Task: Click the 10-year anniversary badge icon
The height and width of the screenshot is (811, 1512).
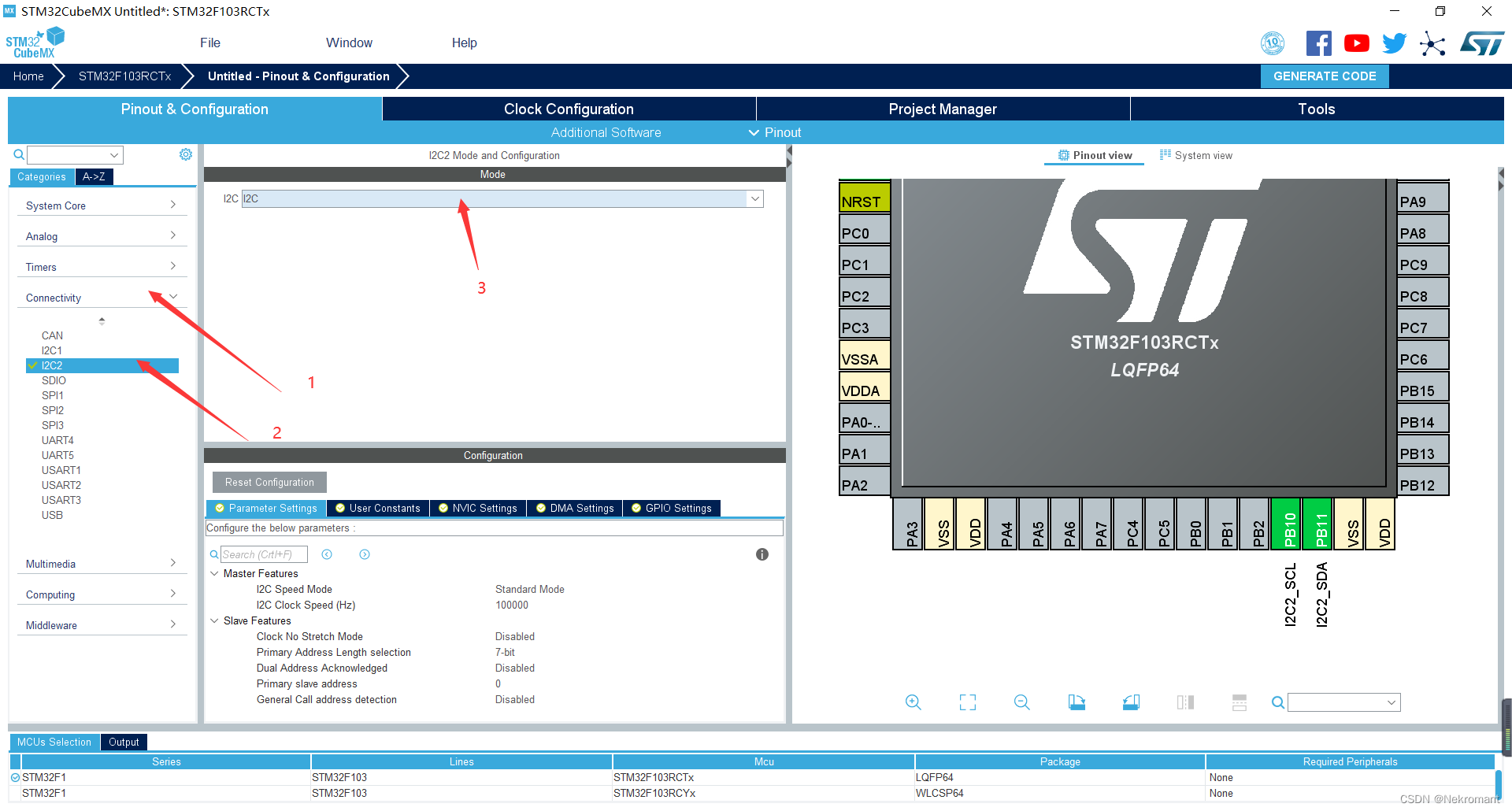Action: (1273, 43)
